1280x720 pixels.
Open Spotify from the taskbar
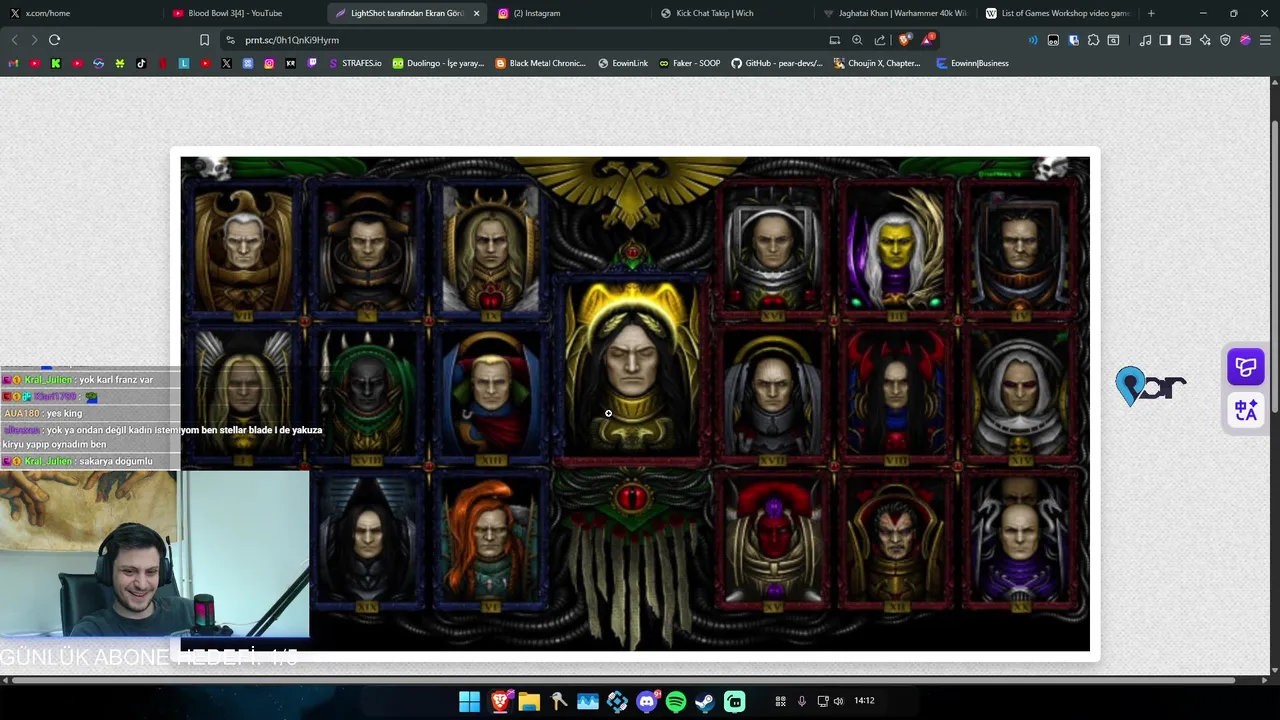(x=676, y=701)
